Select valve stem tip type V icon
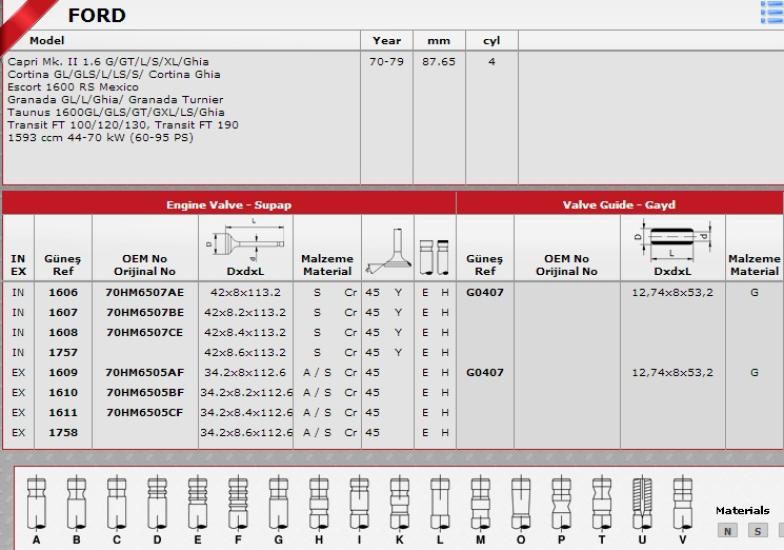Screen dimensions: 784x550 (682, 503)
